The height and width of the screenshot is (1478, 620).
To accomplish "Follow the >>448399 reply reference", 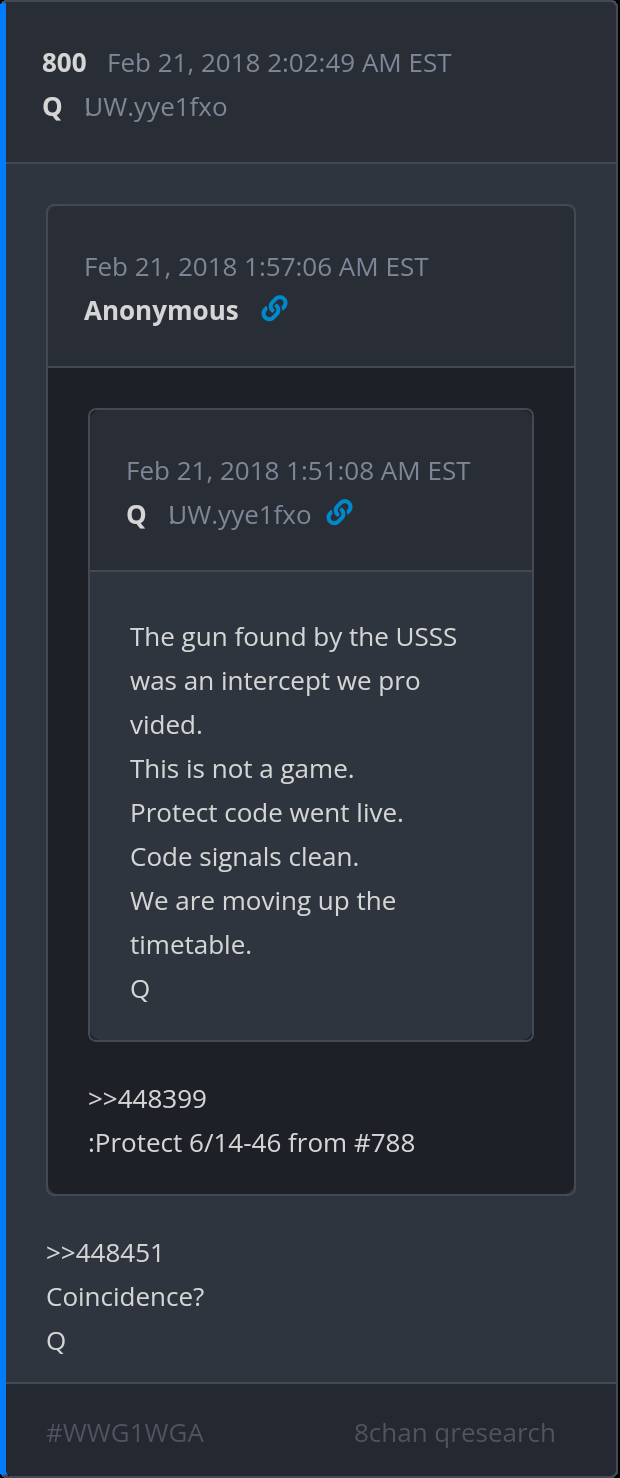I will tap(147, 1099).
